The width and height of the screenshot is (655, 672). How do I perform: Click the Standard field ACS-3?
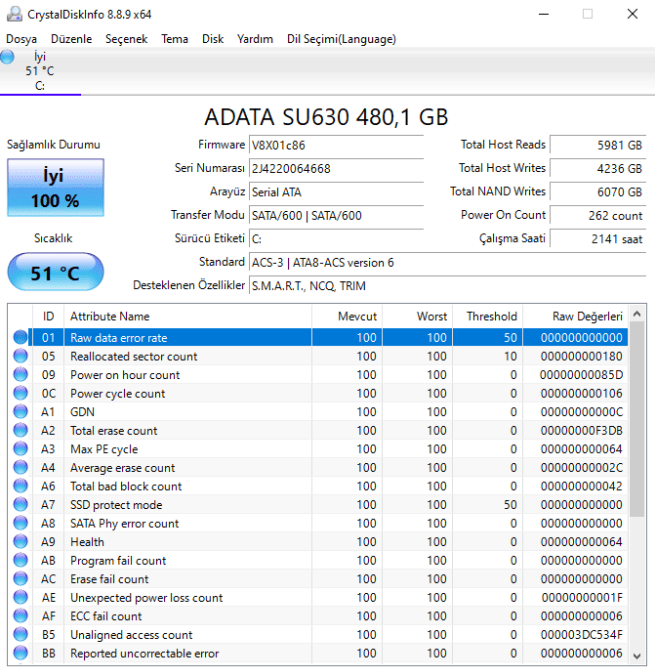tap(448, 262)
